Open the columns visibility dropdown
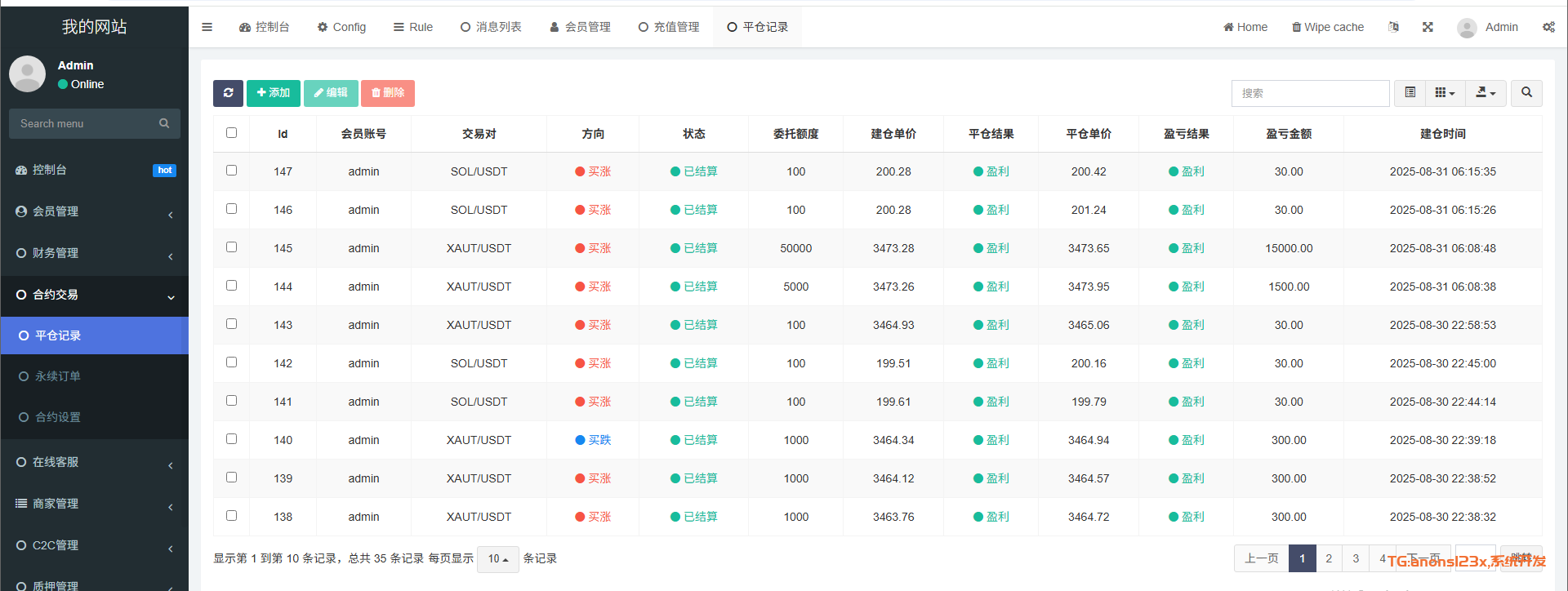 tap(1445, 93)
